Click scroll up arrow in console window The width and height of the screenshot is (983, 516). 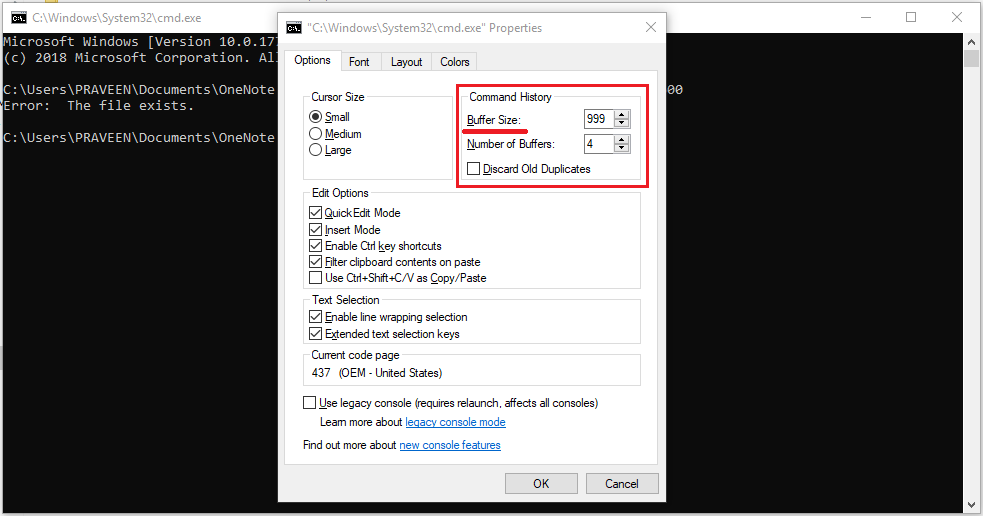tap(972, 42)
